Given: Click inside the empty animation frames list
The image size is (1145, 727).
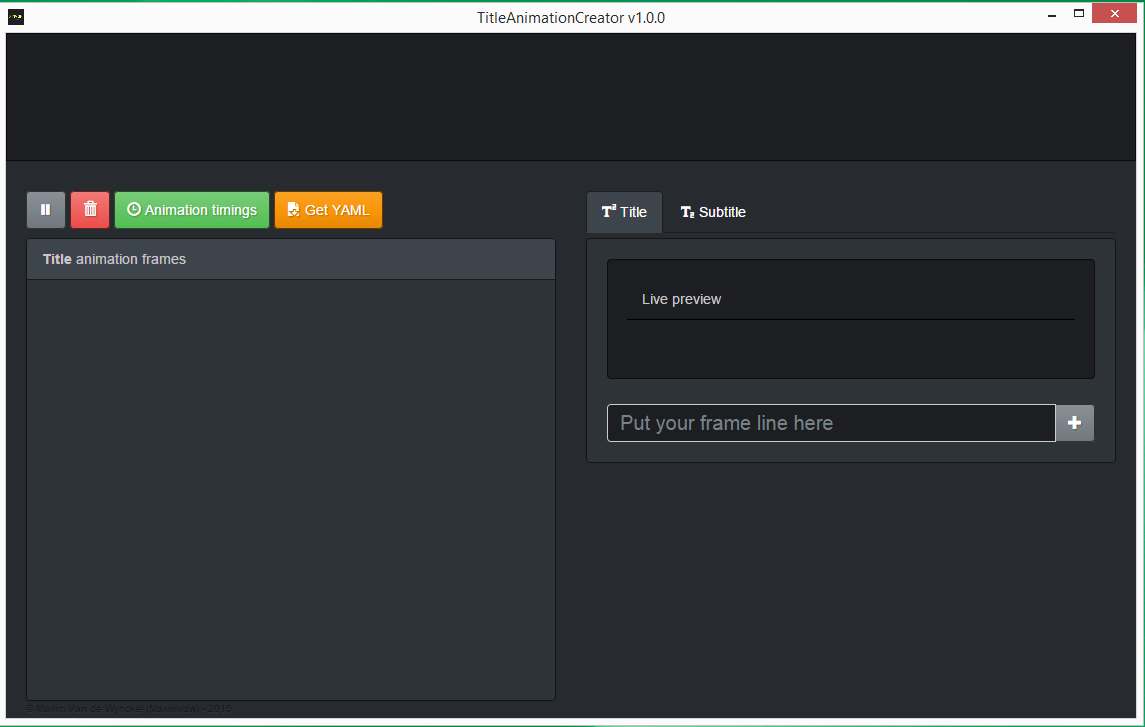Looking at the screenshot, I should 291,489.
